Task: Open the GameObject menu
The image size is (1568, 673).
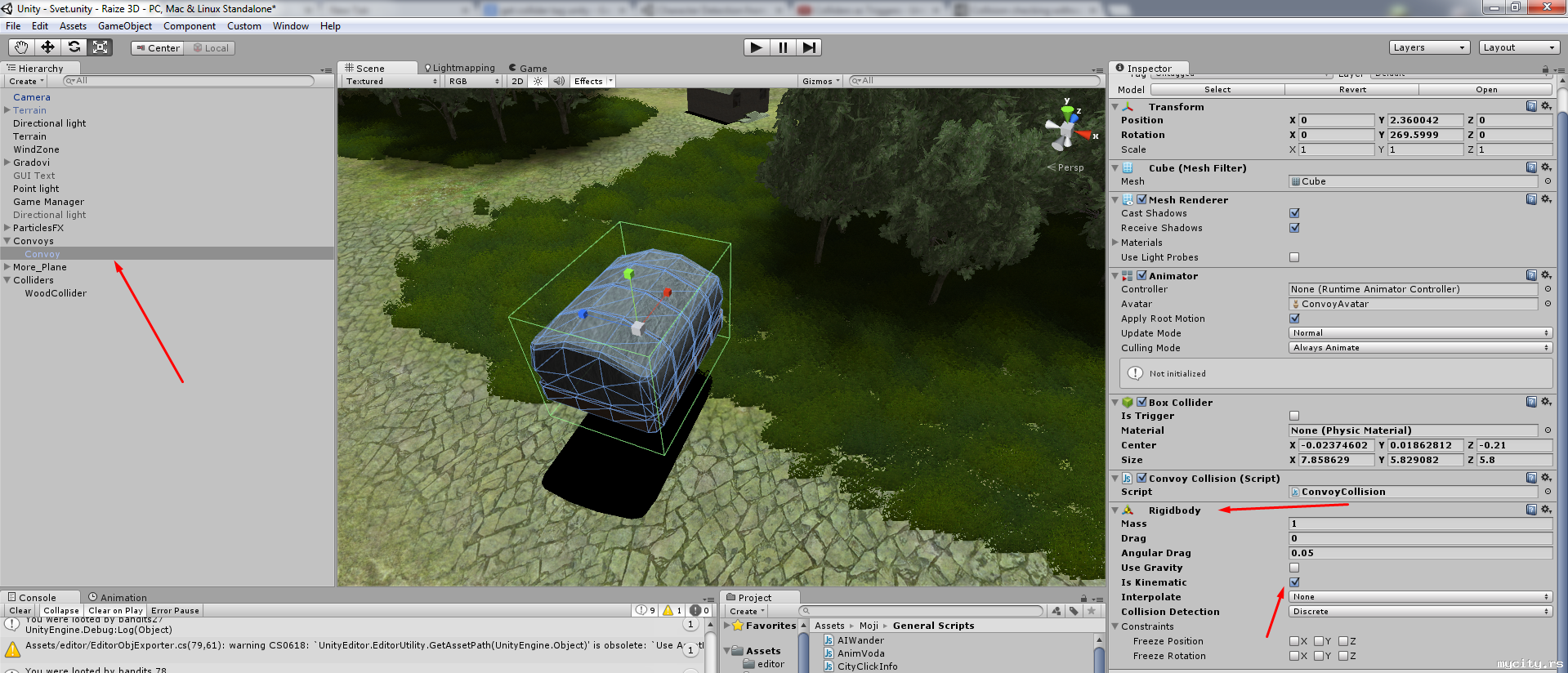Action: [x=124, y=26]
